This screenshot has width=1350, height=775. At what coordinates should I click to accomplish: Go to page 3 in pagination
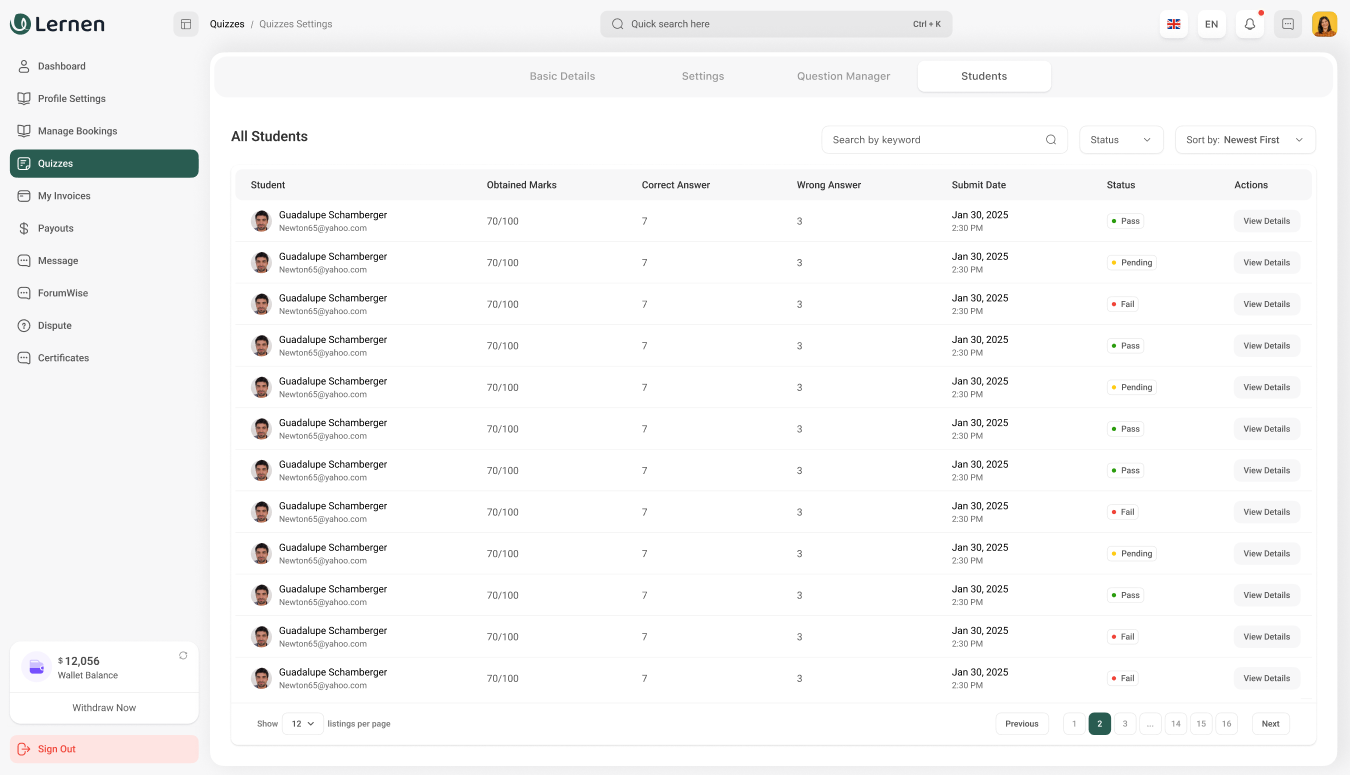click(x=1125, y=723)
